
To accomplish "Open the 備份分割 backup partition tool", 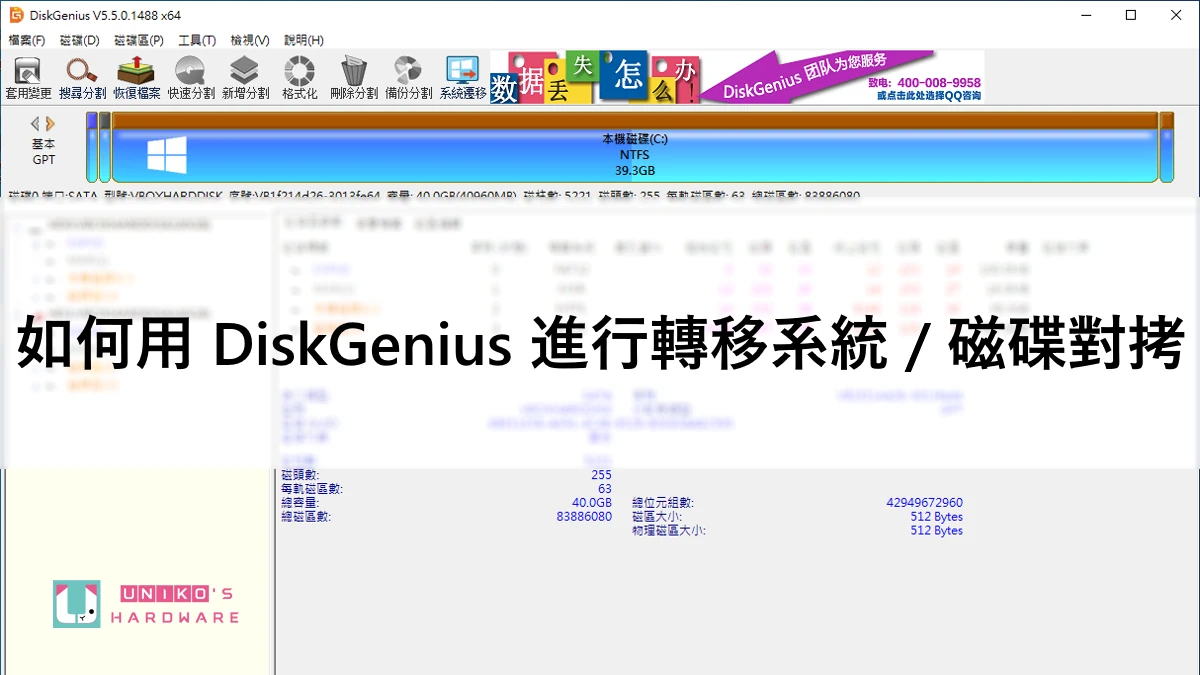I will tap(408, 78).
